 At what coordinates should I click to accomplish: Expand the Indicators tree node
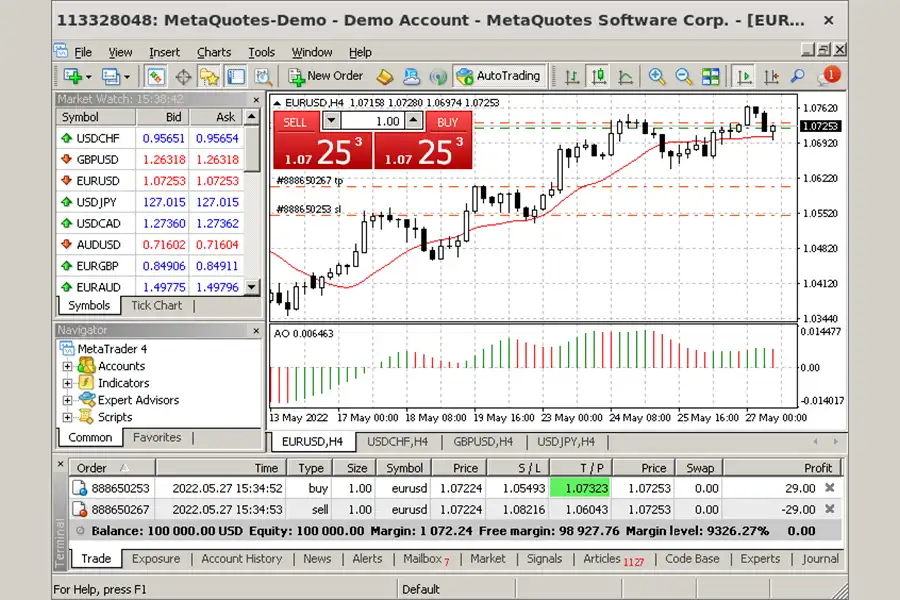point(67,383)
